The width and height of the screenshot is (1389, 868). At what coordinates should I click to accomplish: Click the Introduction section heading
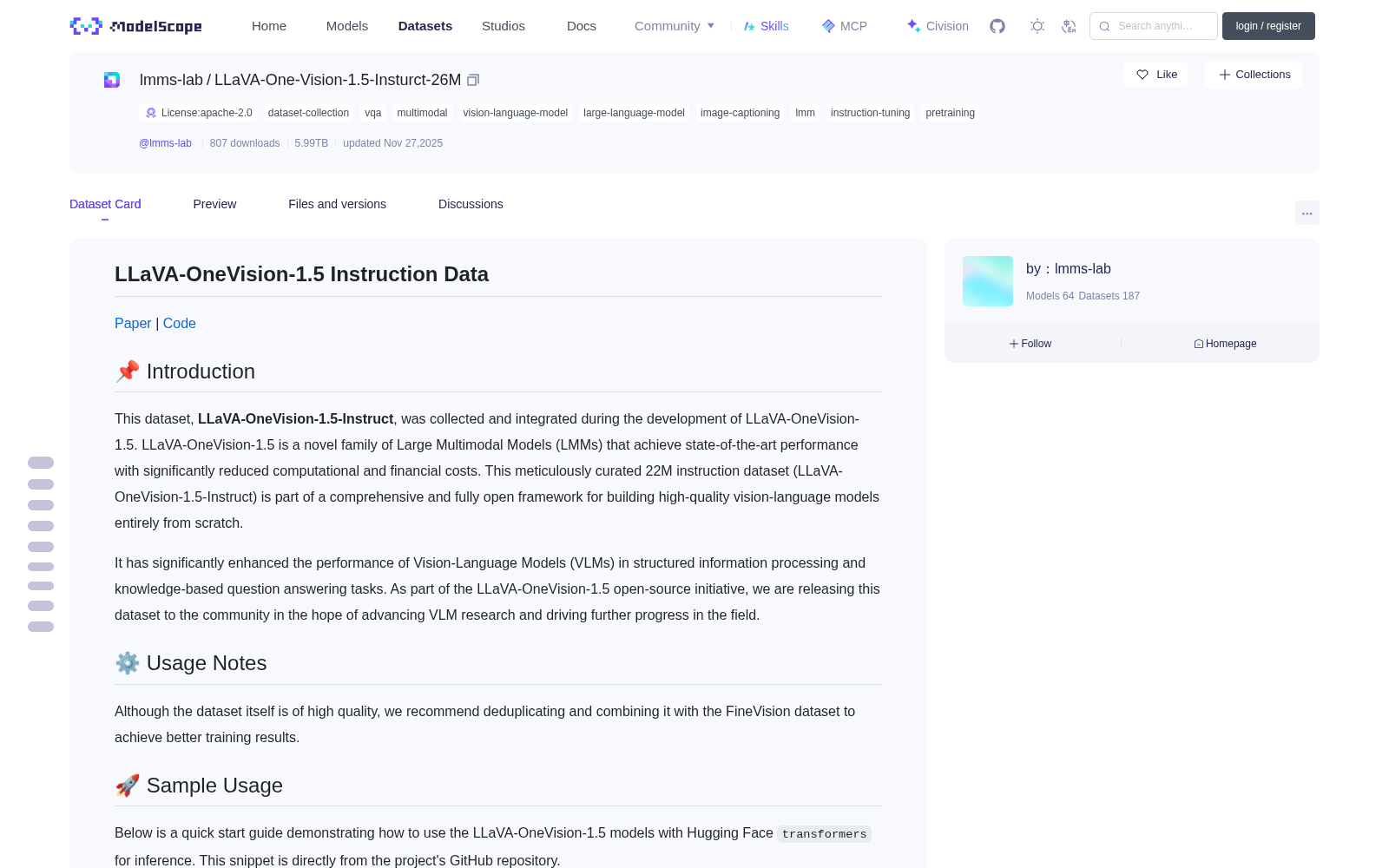pyautogui.click(x=185, y=372)
